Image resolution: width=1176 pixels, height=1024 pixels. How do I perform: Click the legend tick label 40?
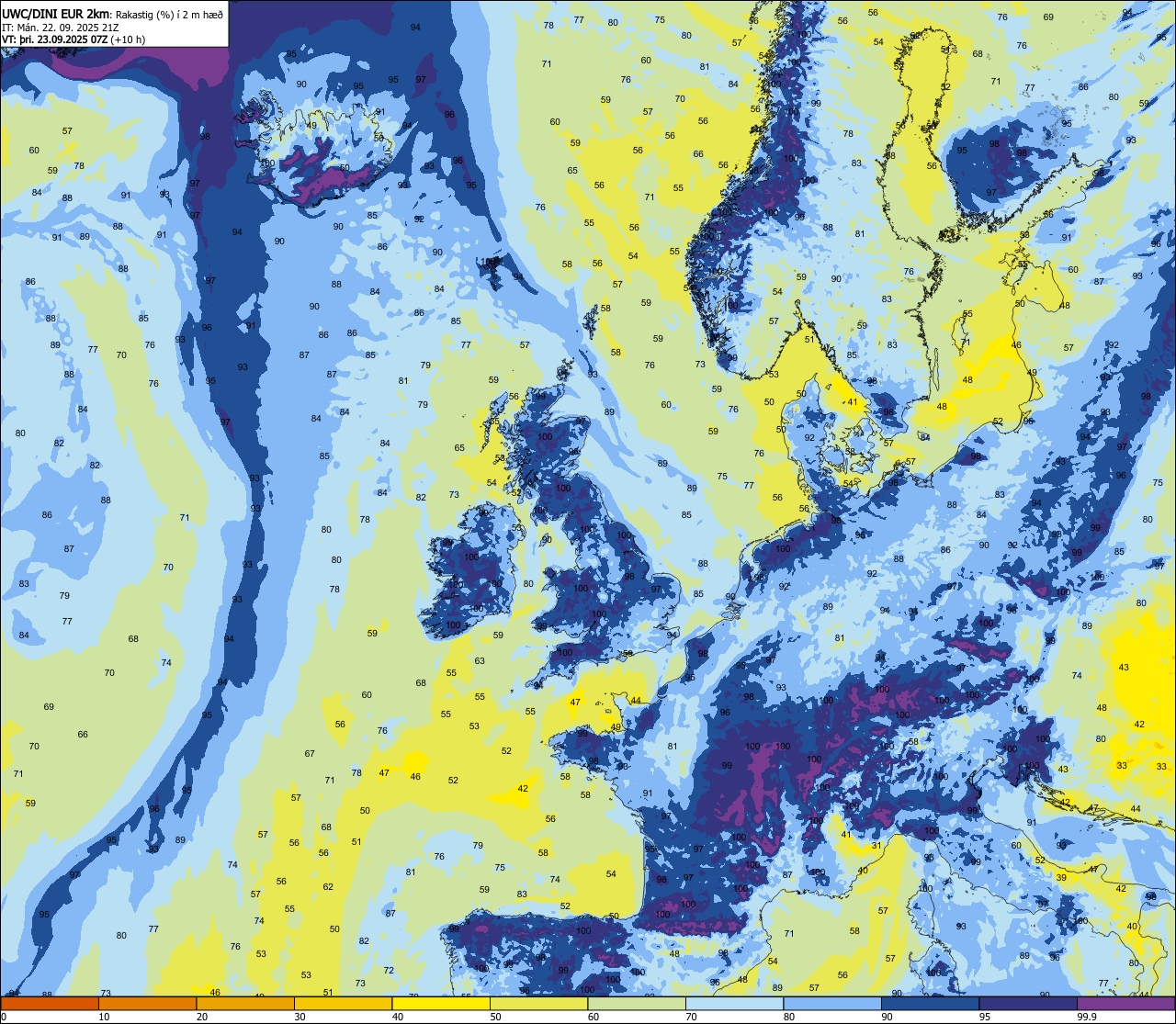398,1017
